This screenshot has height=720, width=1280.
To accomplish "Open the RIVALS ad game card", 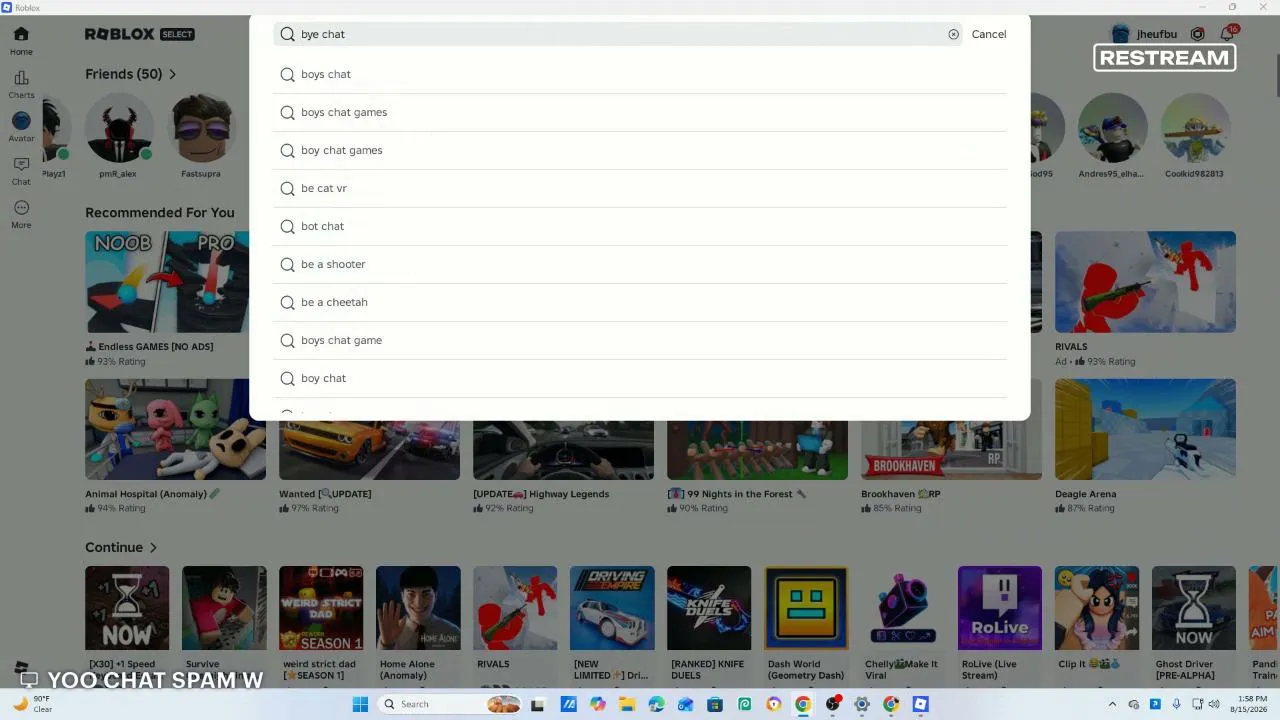I will pos(1145,282).
